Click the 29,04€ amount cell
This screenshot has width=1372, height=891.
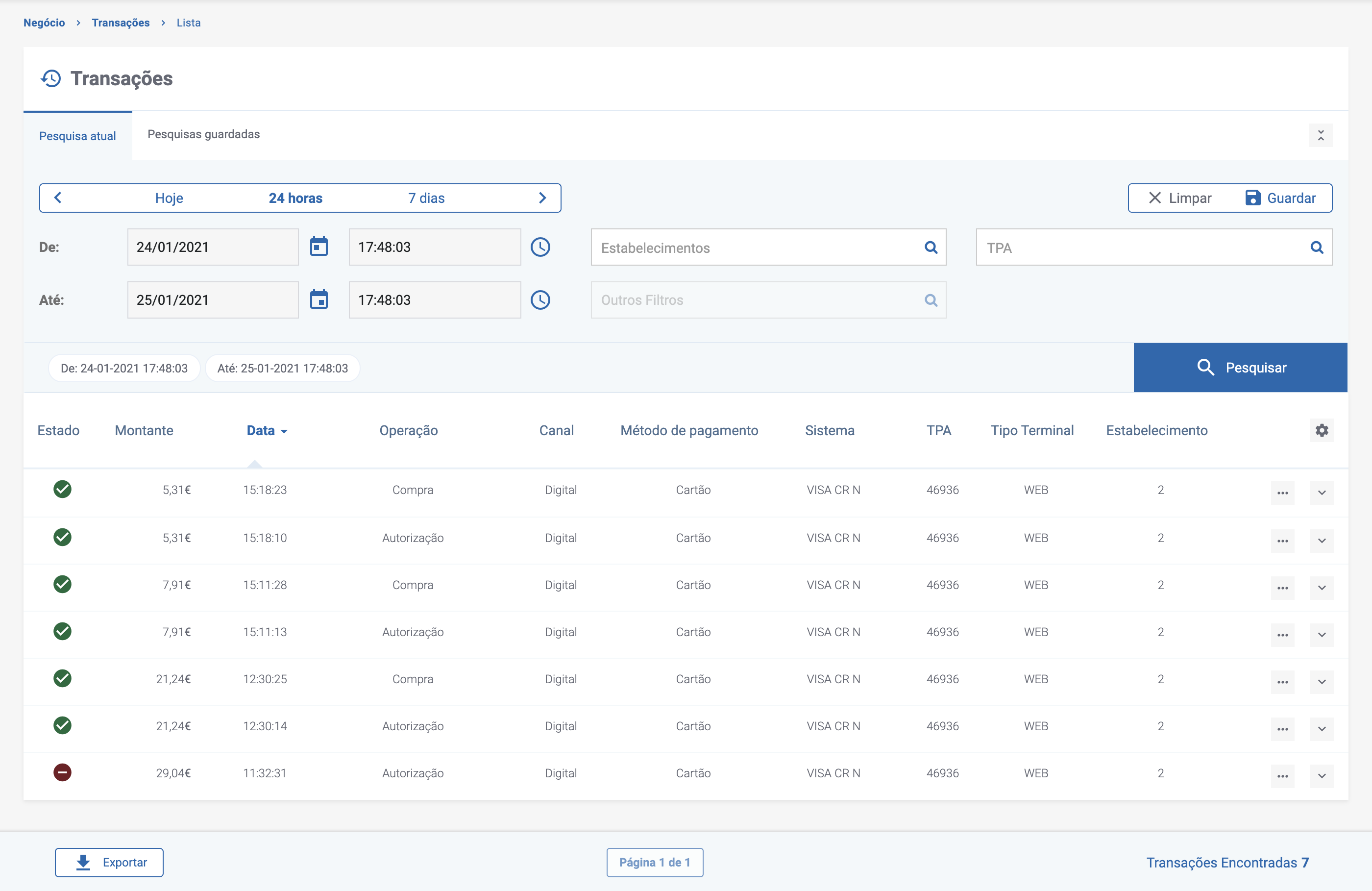pyautogui.click(x=173, y=773)
